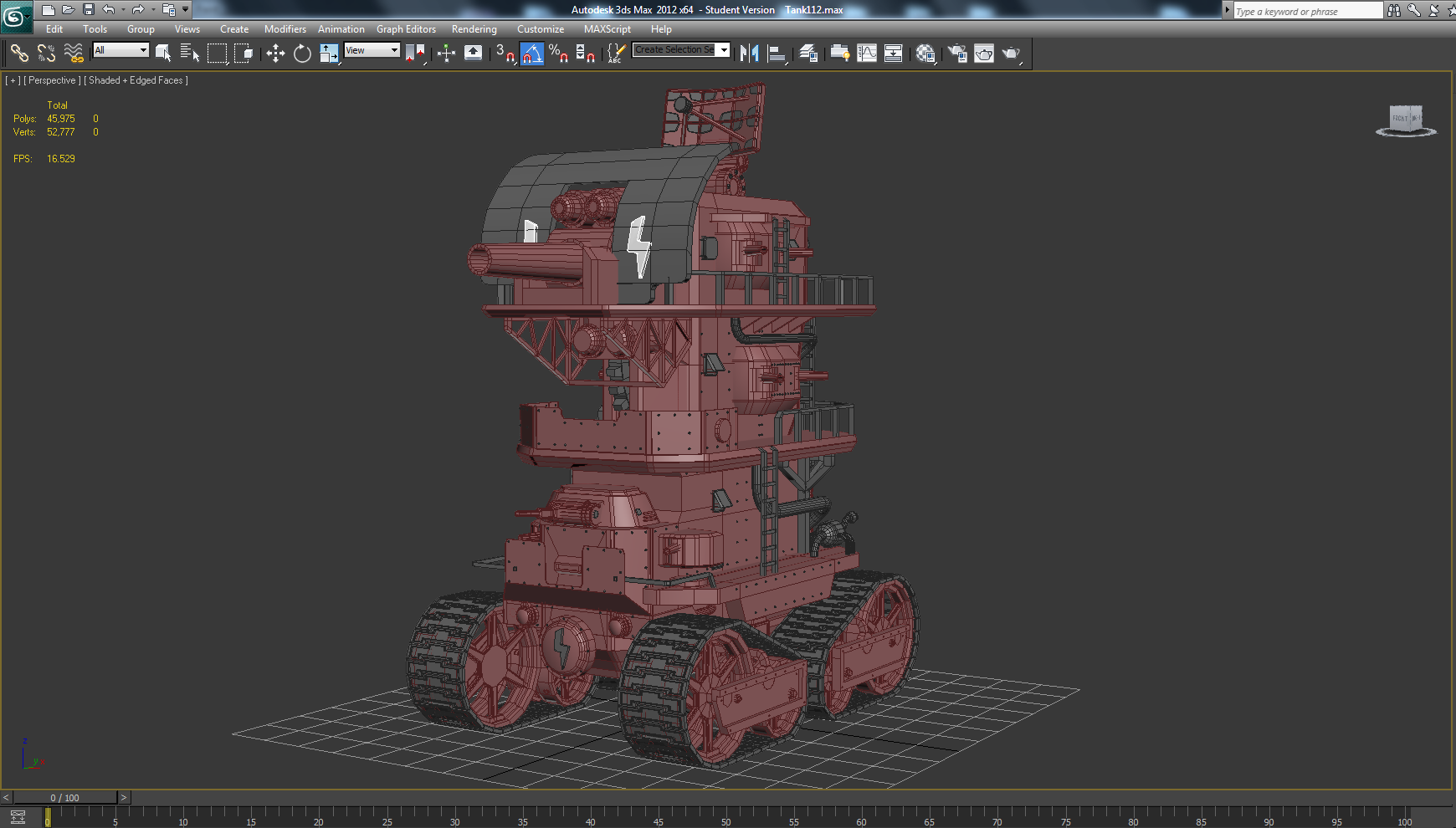Click the New Scene icon

click(49, 10)
